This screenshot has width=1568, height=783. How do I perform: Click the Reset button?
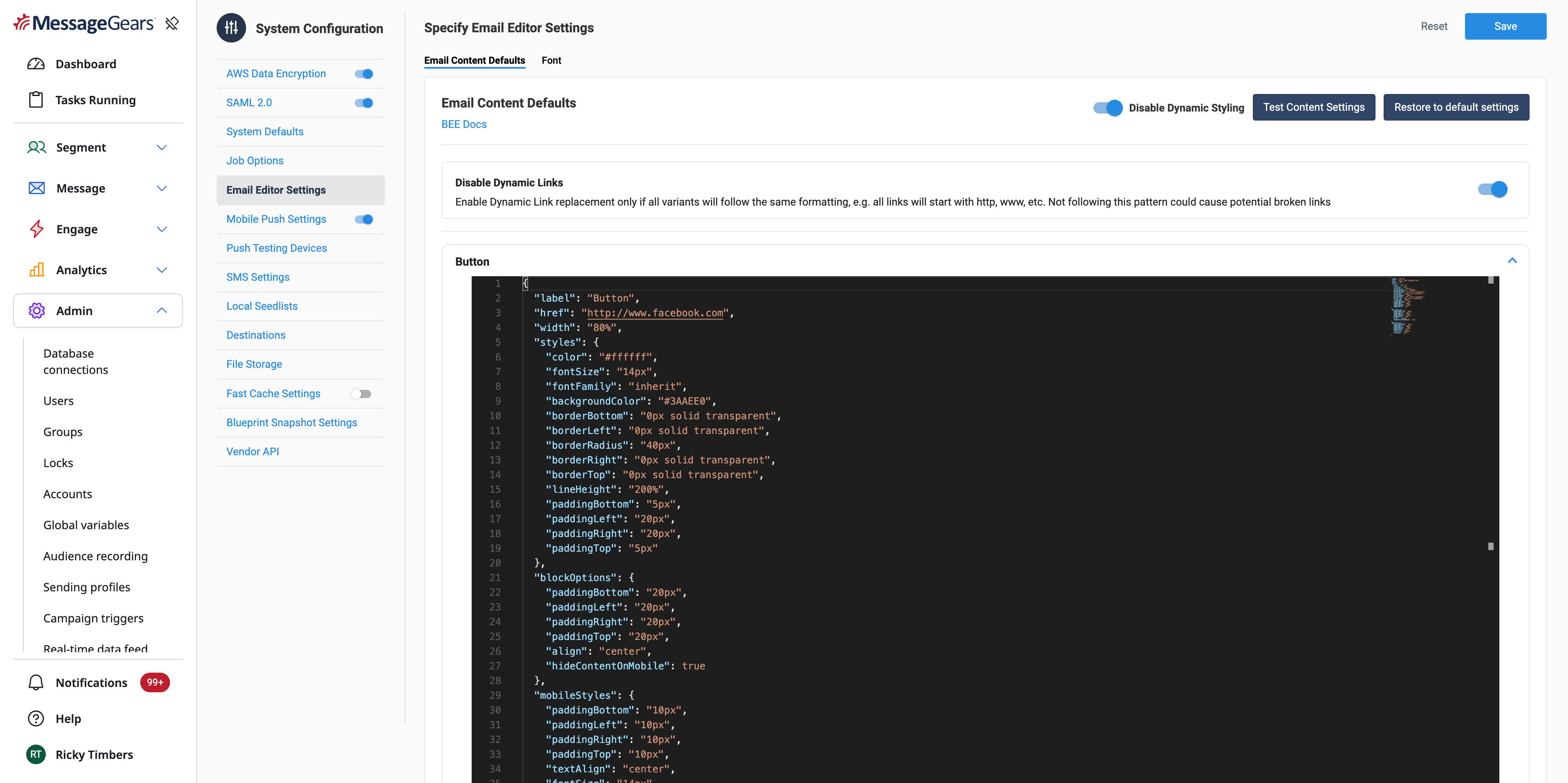[x=1434, y=26]
